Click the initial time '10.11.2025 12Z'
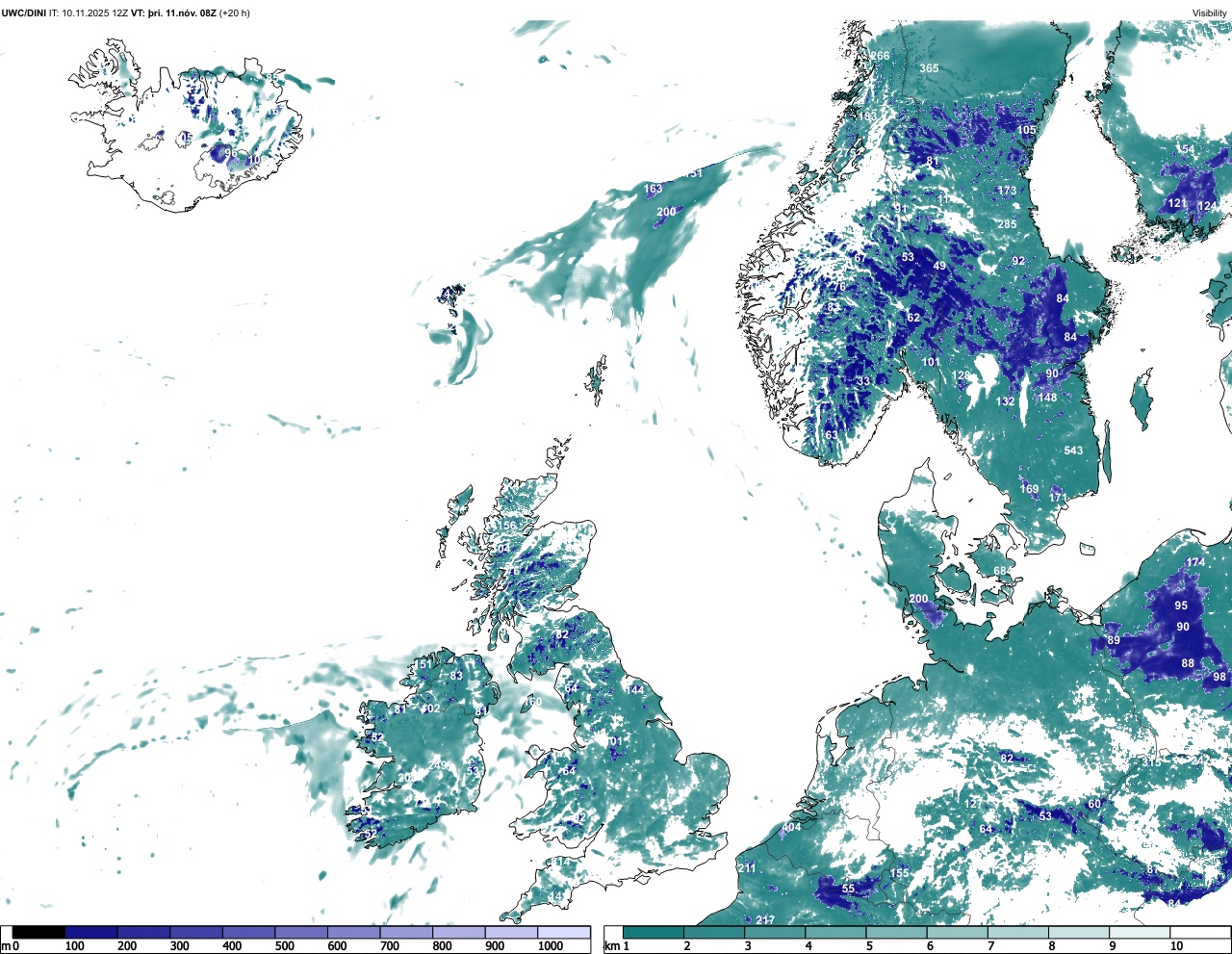1232x954 pixels. point(94,13)
